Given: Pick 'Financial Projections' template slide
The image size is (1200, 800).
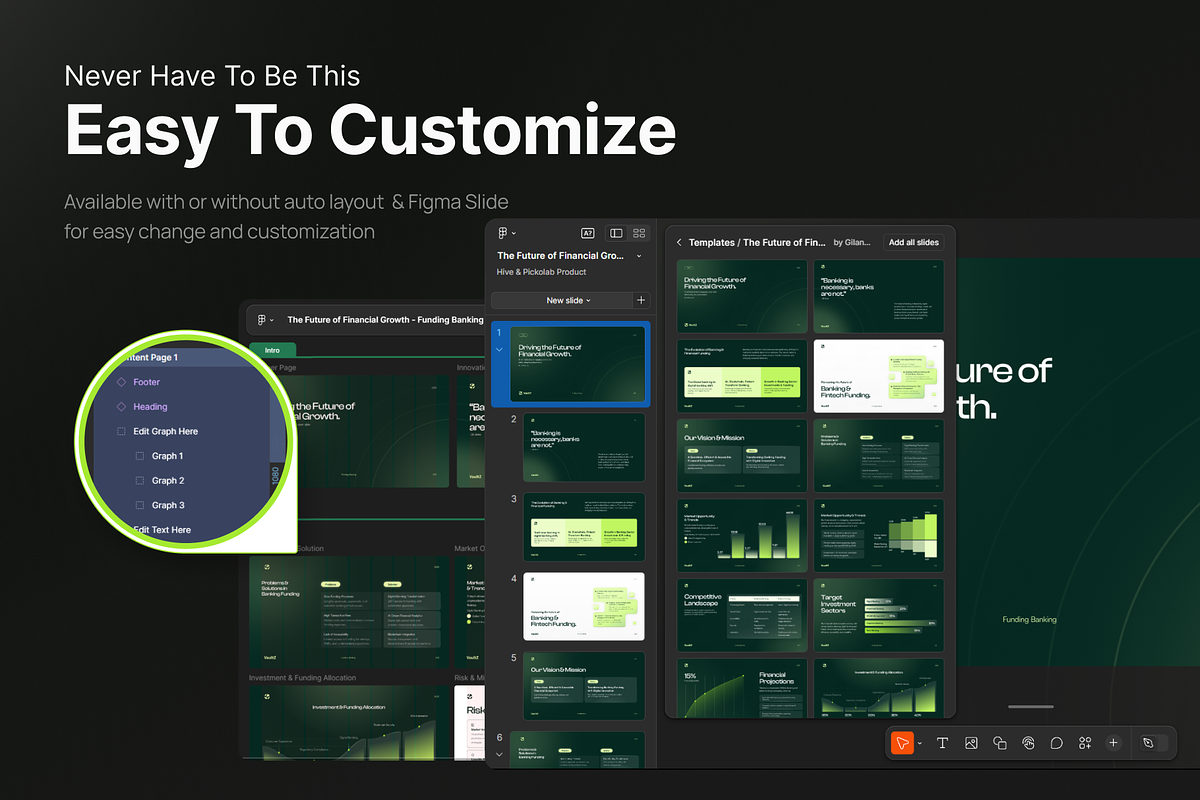Looking at the screenshot, I should [742, 688].
